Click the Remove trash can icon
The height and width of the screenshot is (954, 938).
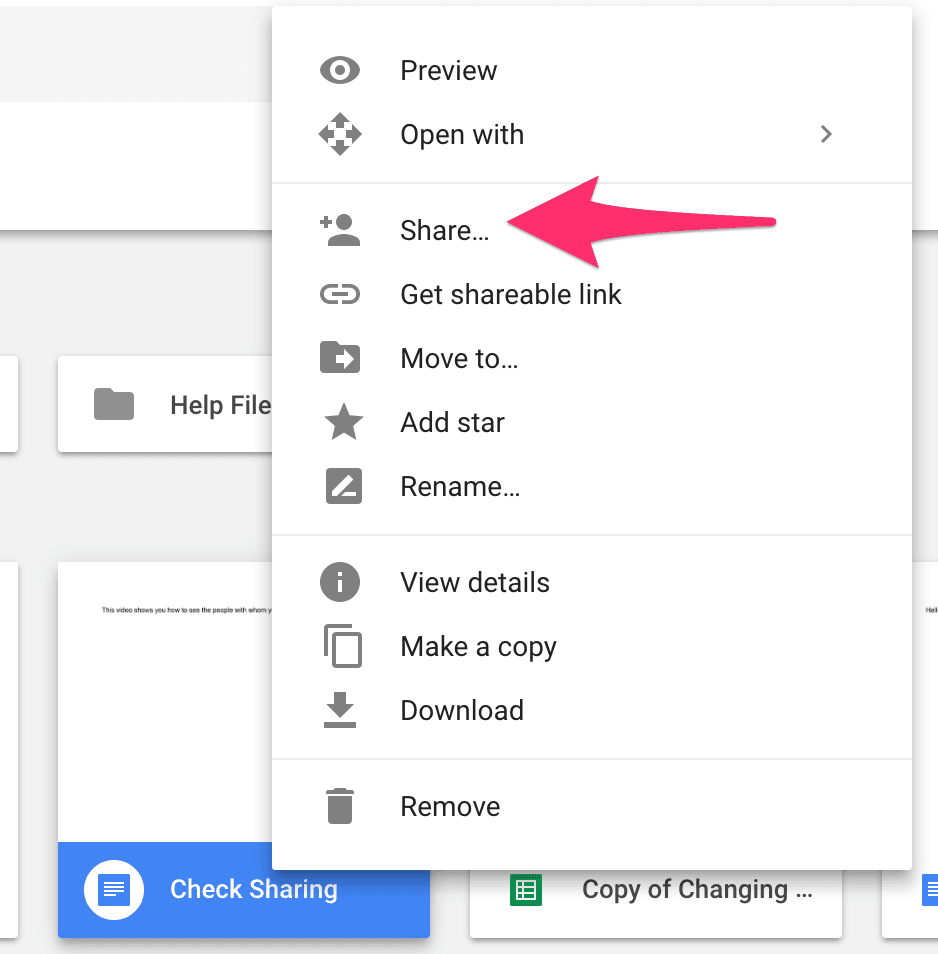click(x=340, y=806)
